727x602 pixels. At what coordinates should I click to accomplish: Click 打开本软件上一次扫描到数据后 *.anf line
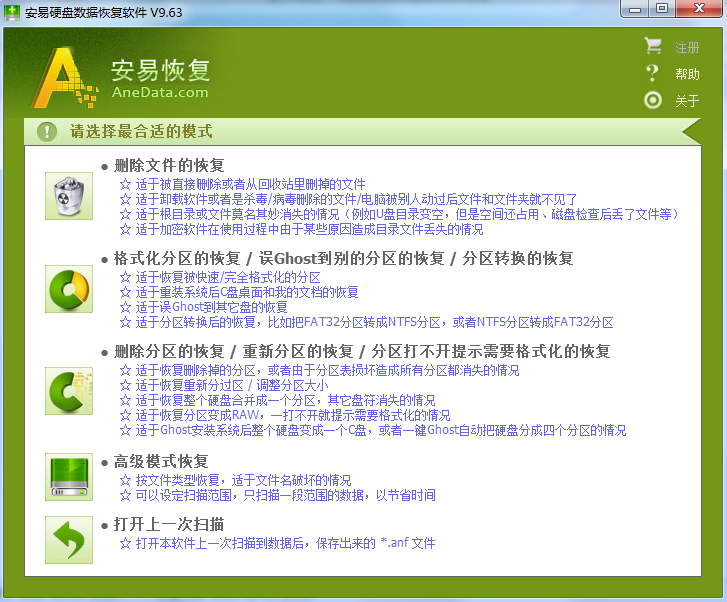(x=277, y=543)
